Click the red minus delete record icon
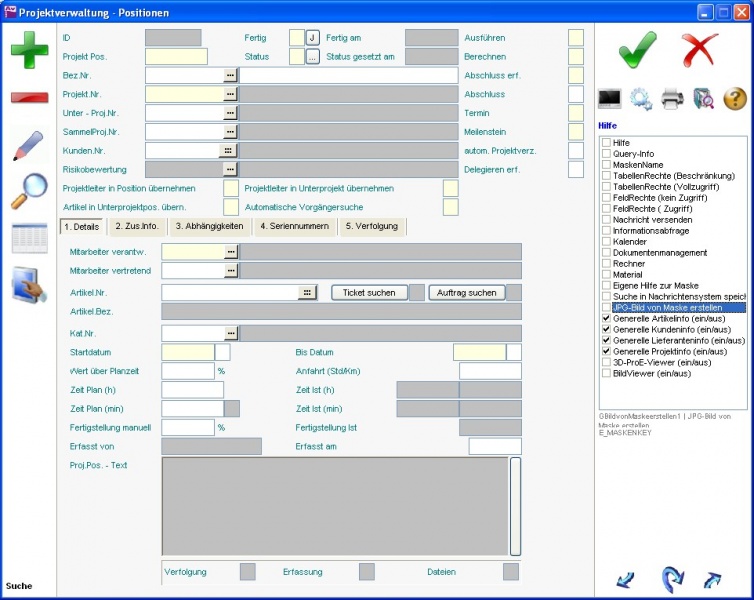 [29, 97]
